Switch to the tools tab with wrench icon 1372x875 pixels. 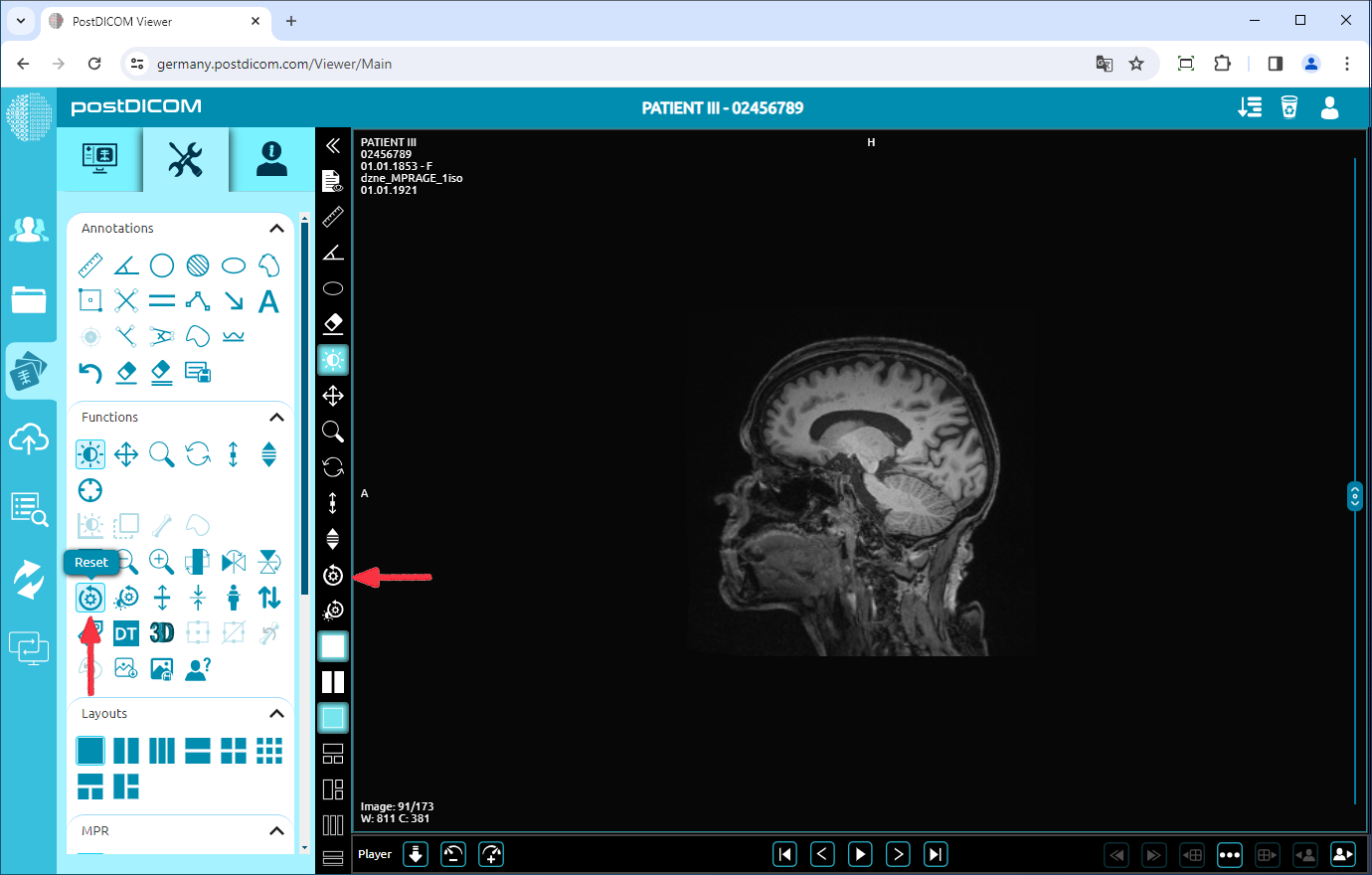coord(185,159)
